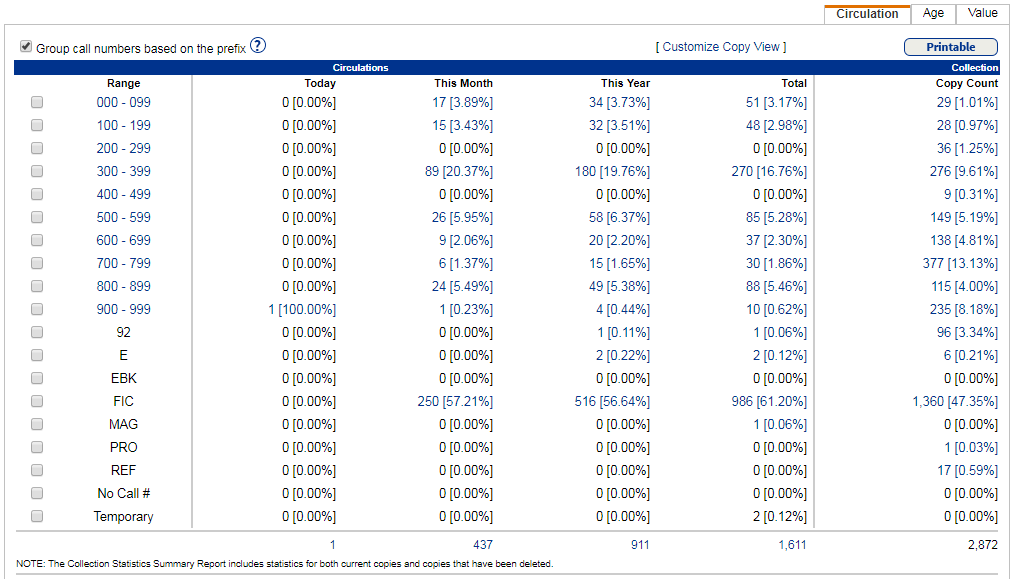Click the help question mark icon

(258, 46)
